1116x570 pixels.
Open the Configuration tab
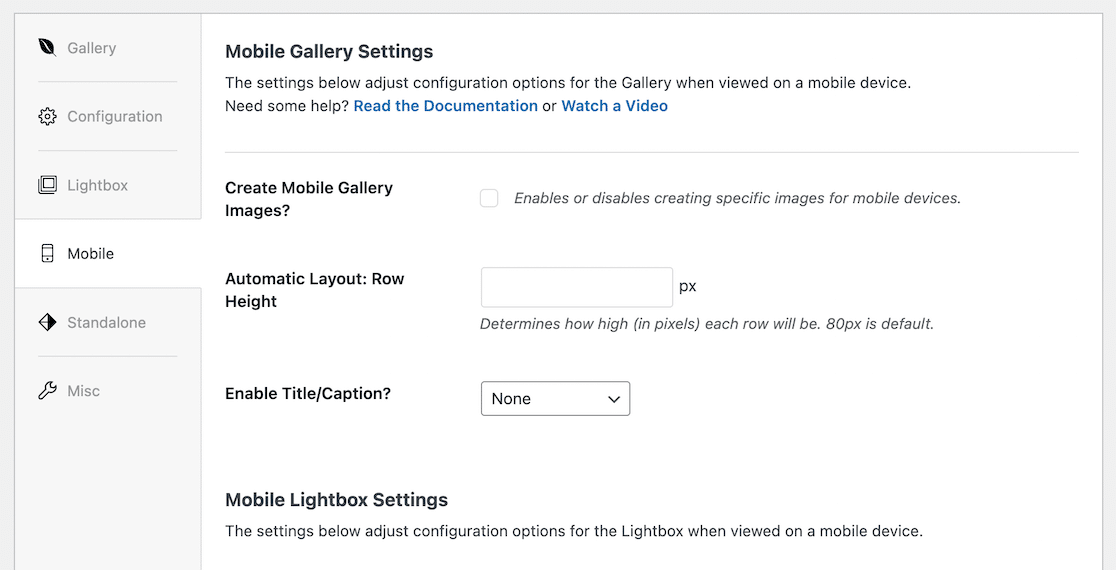coord(115,117)
